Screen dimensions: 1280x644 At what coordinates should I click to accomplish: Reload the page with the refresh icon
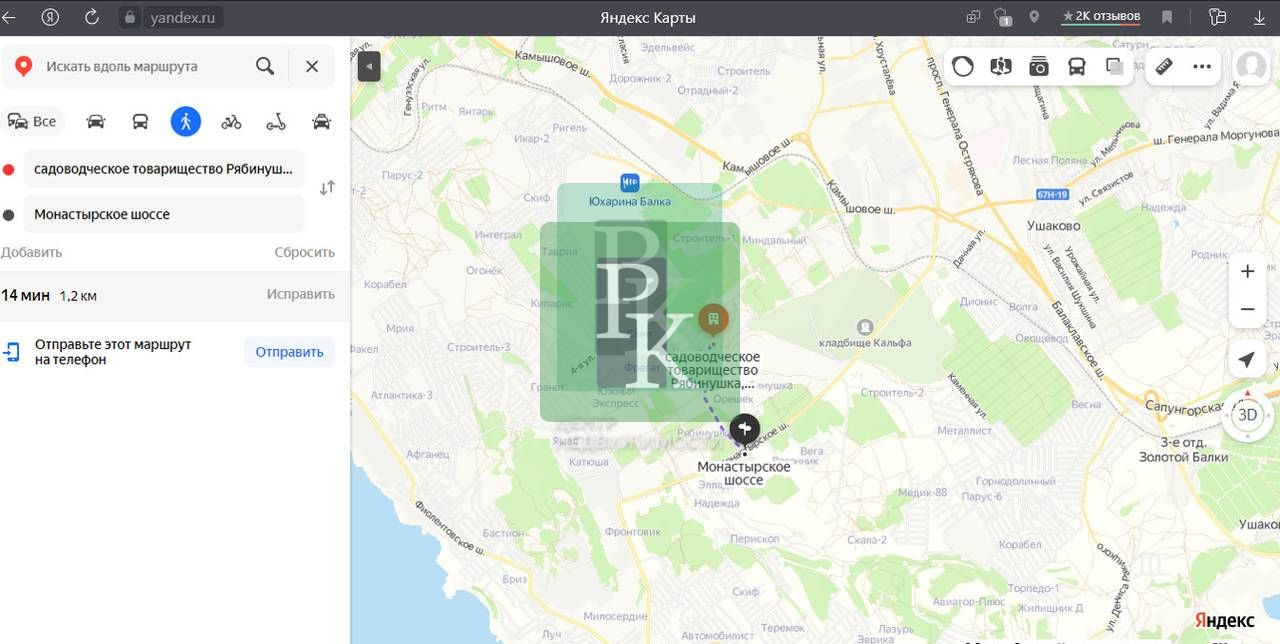pos(92,17)
